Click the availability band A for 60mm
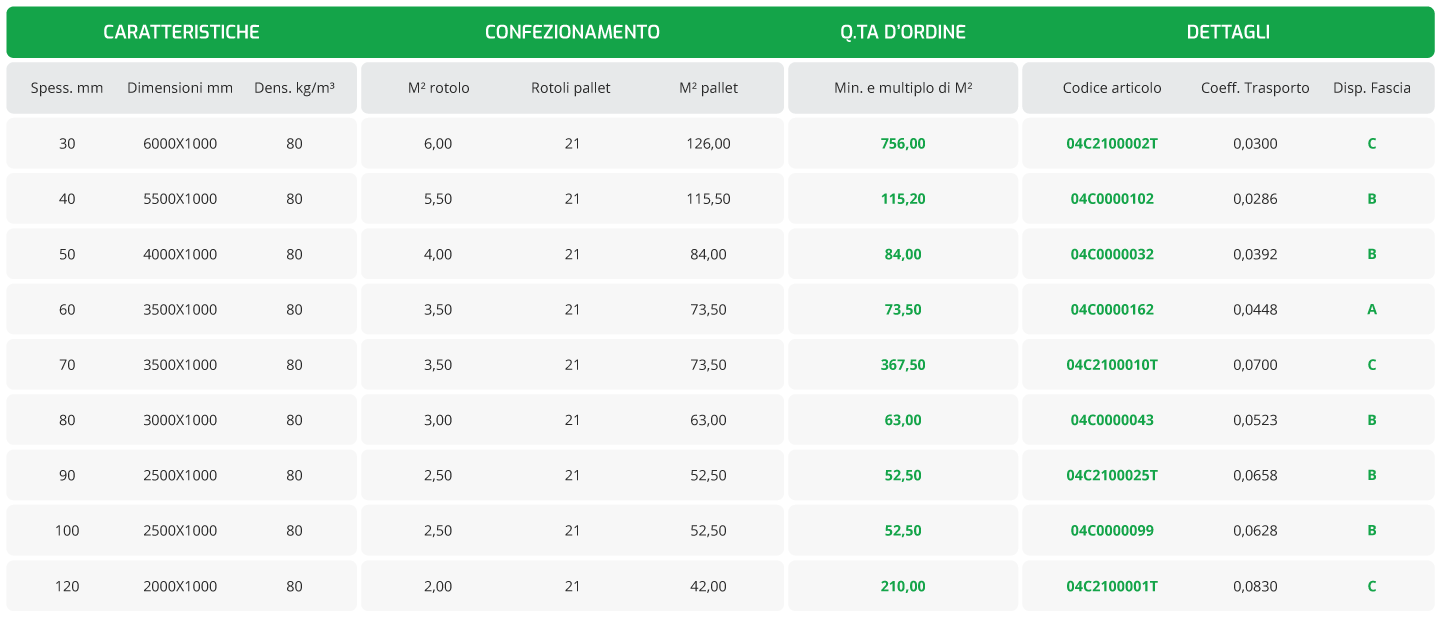 pyautogui.click(x=1372, y=309)
